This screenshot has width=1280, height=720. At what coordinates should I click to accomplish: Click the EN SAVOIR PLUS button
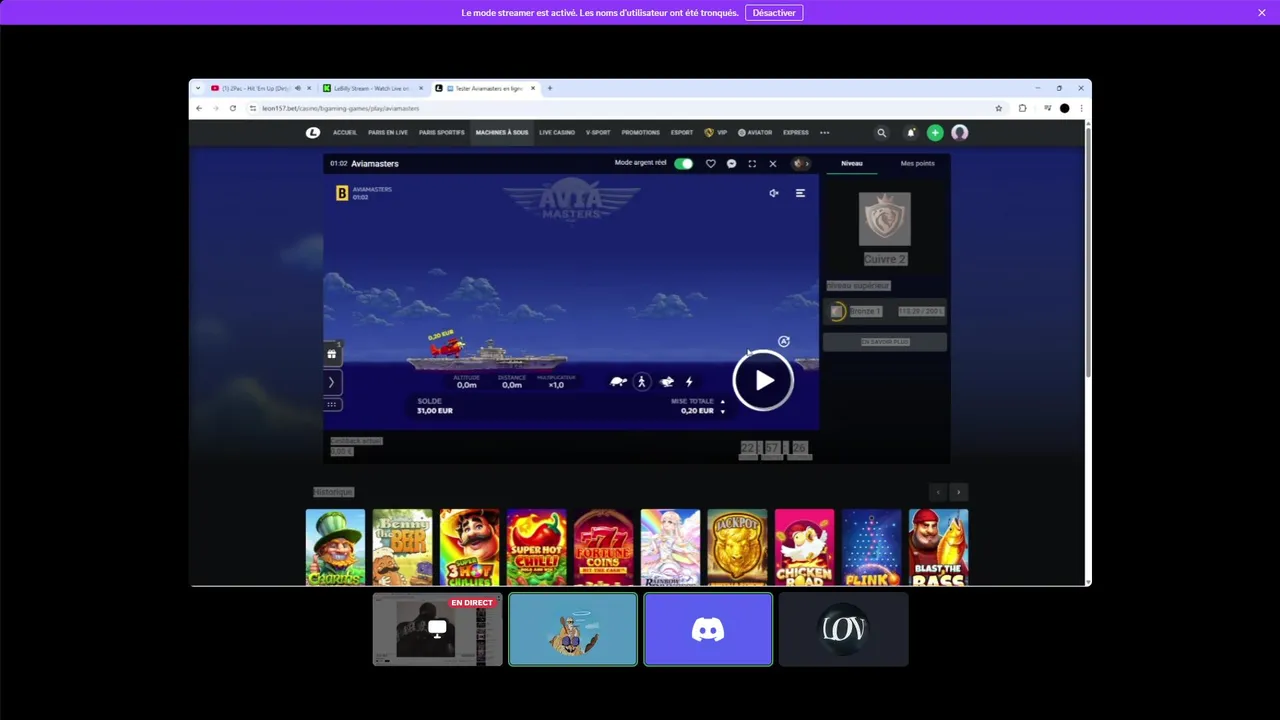coord(885,342)
